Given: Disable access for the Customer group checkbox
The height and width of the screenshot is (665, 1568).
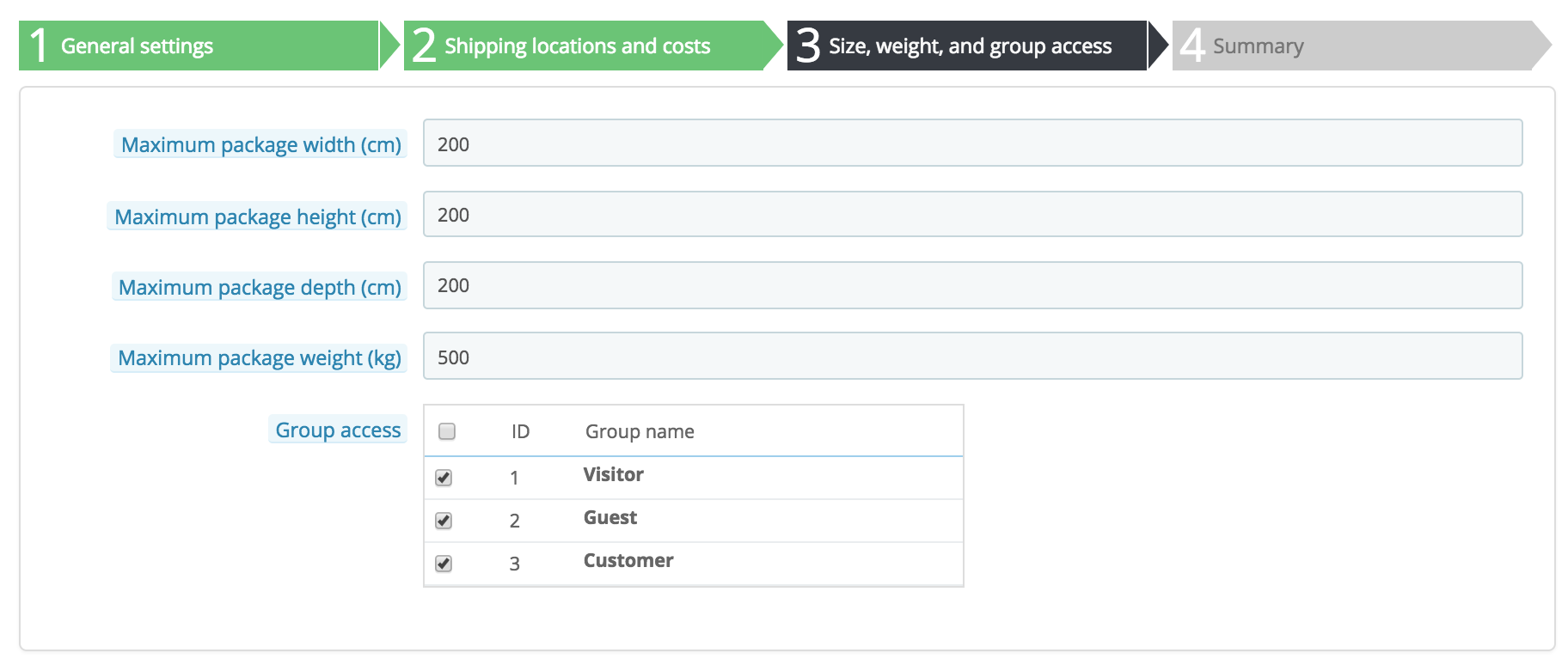Looking at the screenshot, I should 444,564.
